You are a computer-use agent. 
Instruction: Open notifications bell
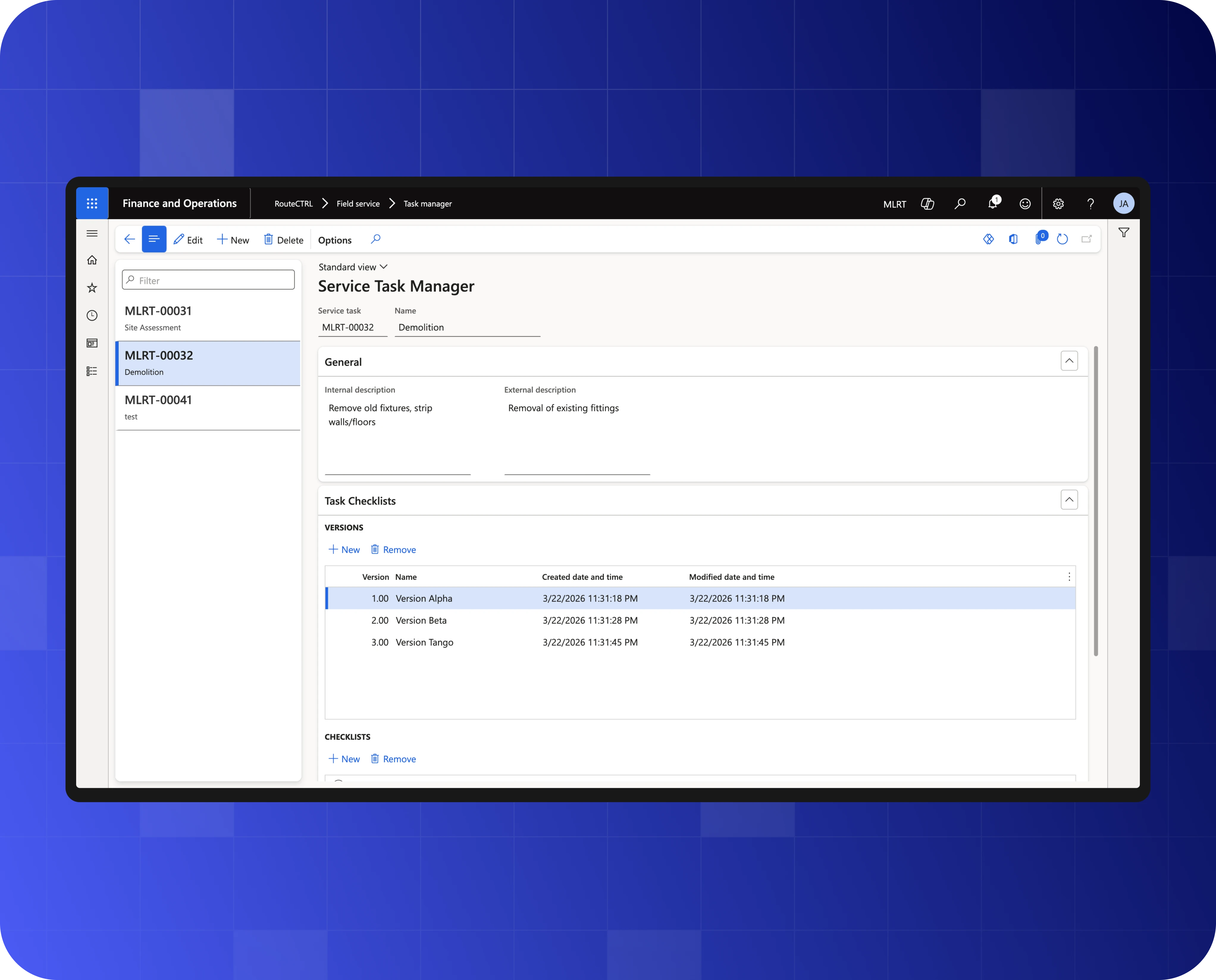click(993, 203)
